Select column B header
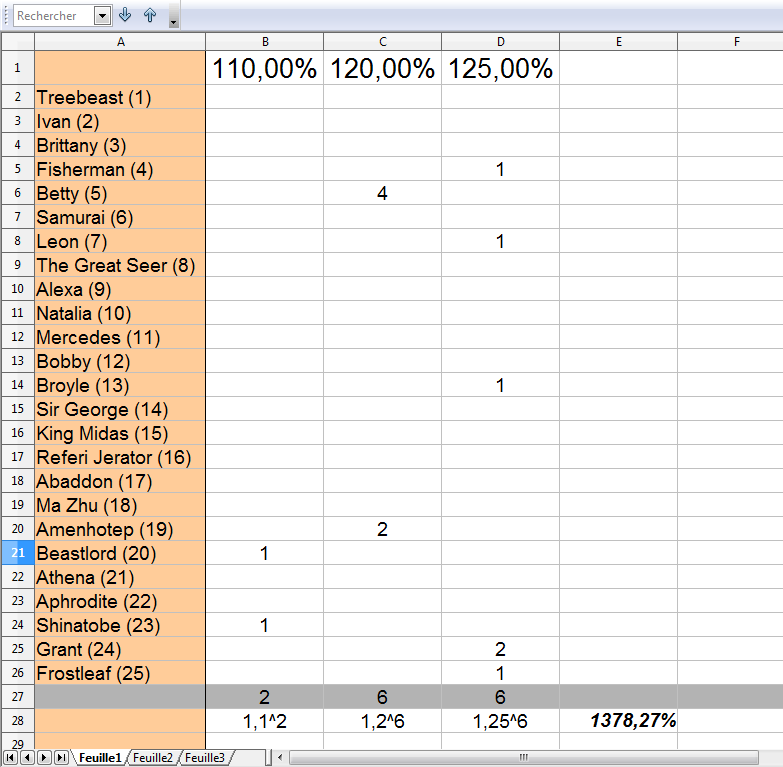 (264, 41)
